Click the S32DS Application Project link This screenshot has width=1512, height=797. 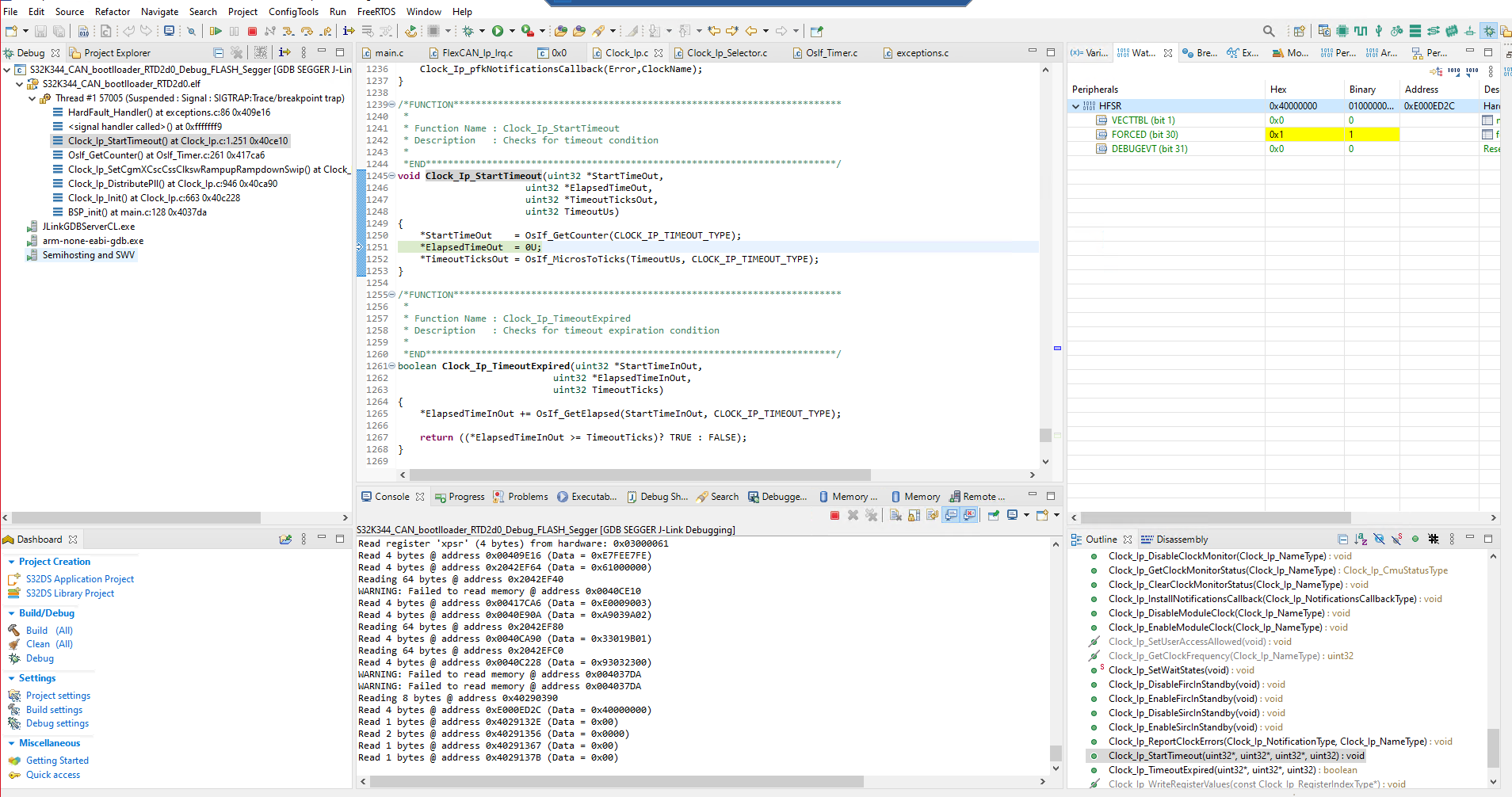click(80, 579)
